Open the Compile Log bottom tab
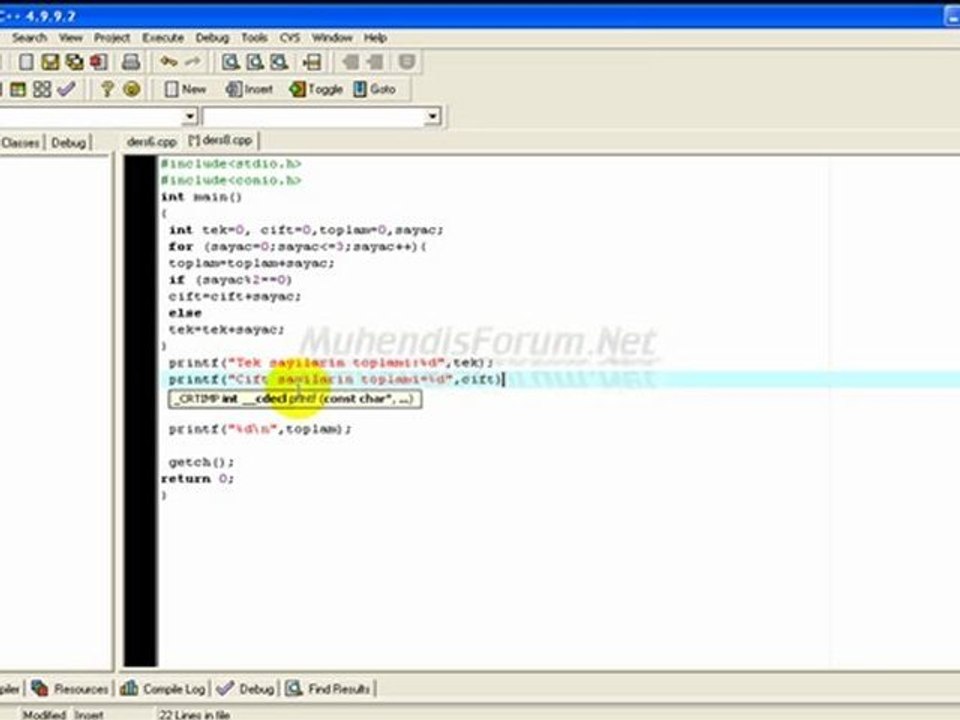 pyautogui.click(x=163, y=689)
